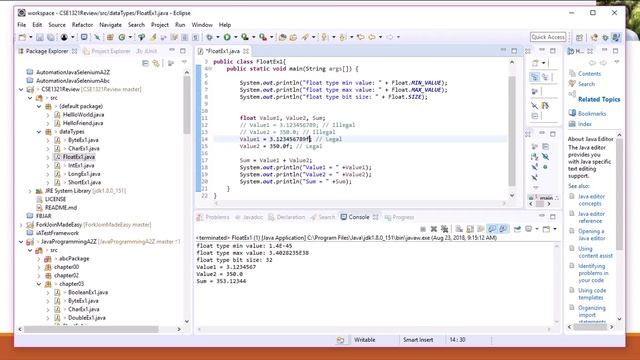Viewport: 640px width, 360px height.
Task: Open Using code templates help link
Action: (592, 294)
